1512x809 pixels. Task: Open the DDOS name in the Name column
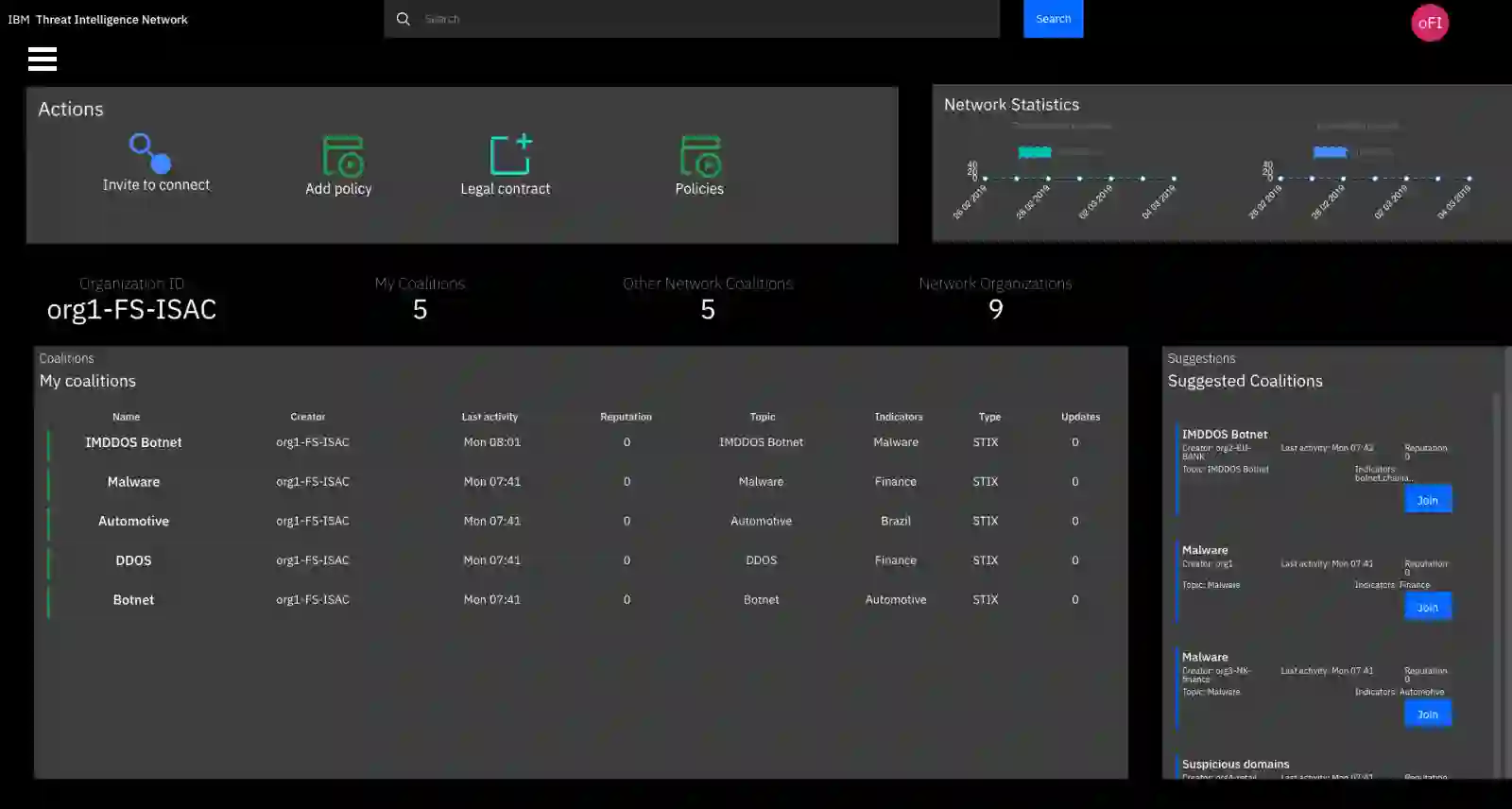pos(133,560)
